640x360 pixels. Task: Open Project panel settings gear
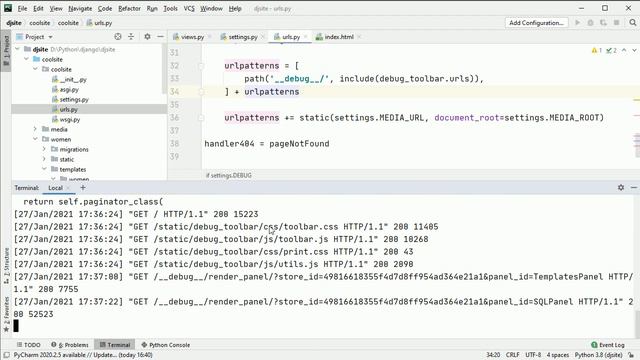point(147,37)
